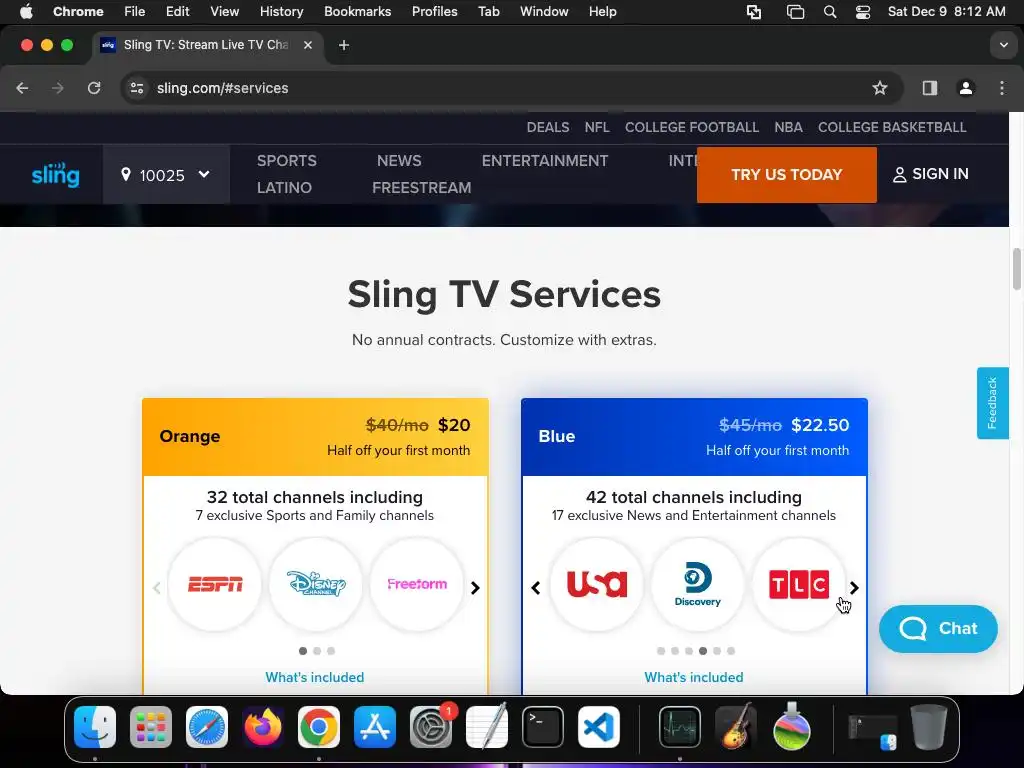Click SIGN IN link
The height and width of the screenshot is (768, 1024).
[931, 174]
